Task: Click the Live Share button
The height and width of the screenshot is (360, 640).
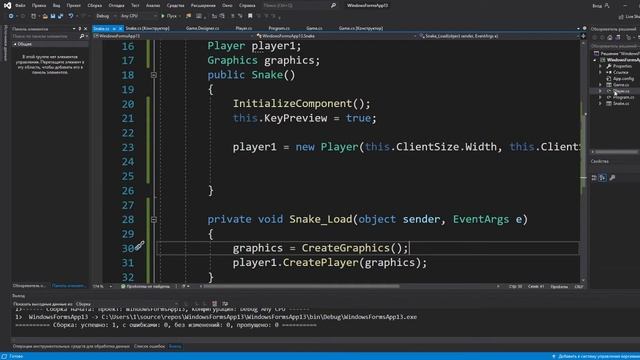Action: click(x=629, y=17)
